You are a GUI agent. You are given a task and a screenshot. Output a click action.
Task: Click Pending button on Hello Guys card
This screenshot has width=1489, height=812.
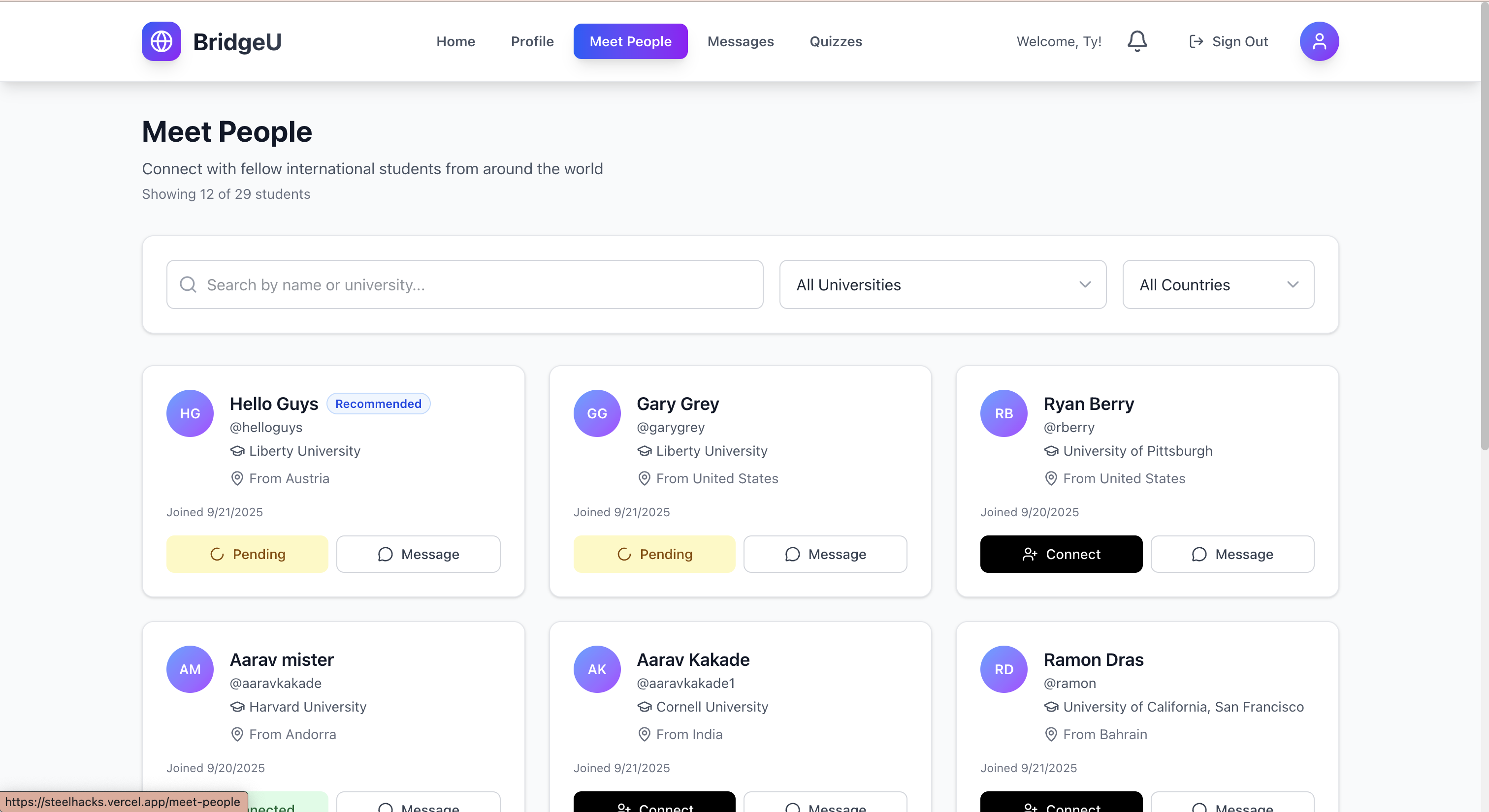pyautogui.click(x=247, y=555)
